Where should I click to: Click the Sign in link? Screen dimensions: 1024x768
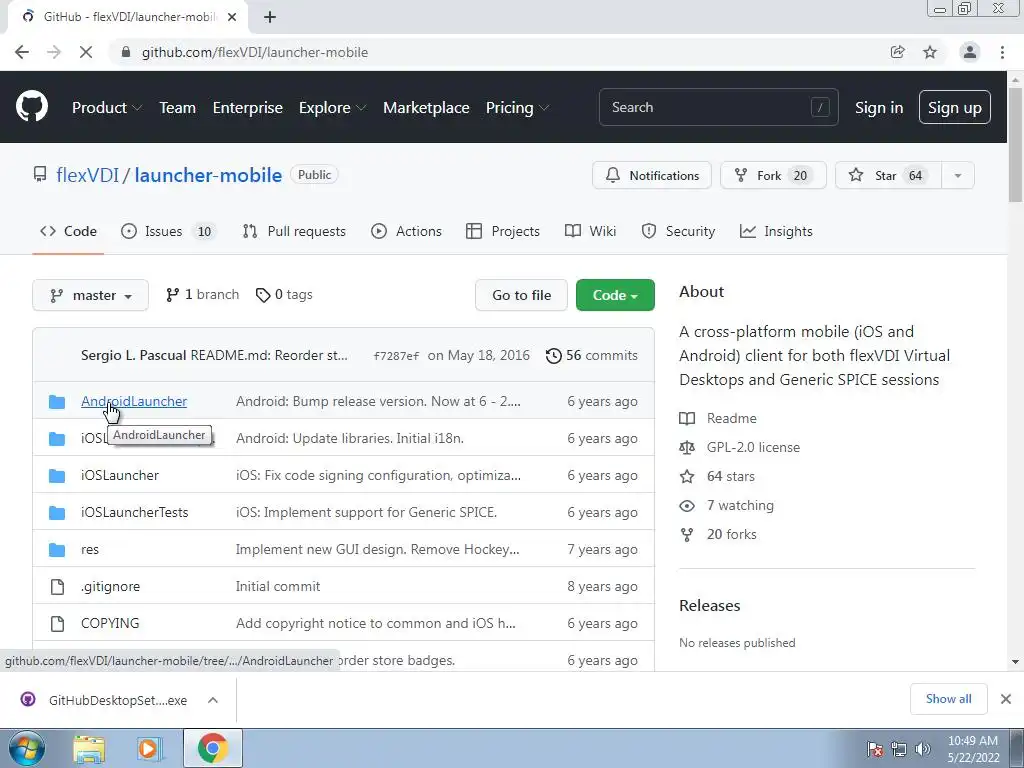[879, 108]
